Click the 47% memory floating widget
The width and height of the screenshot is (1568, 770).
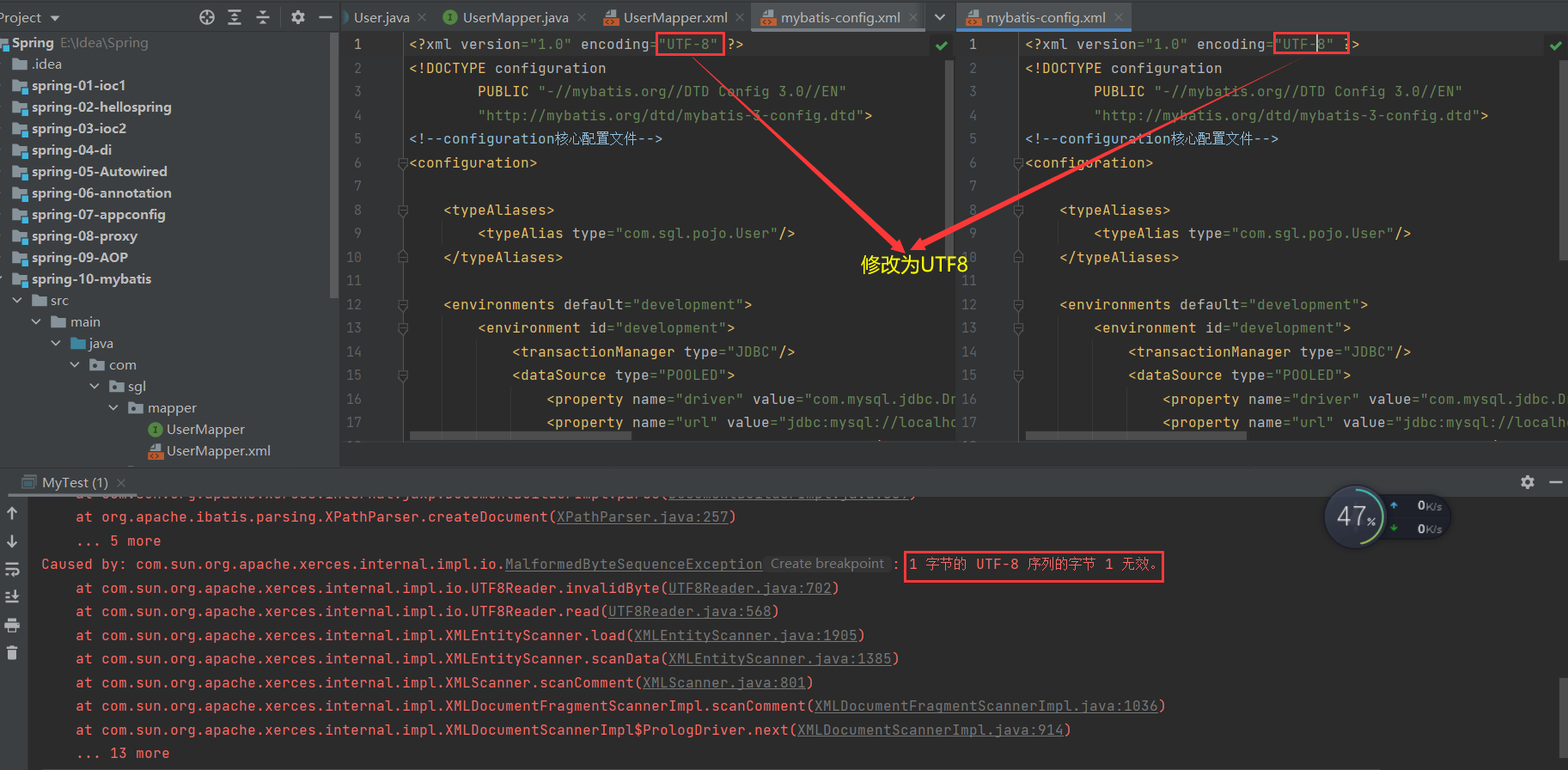1355,516
